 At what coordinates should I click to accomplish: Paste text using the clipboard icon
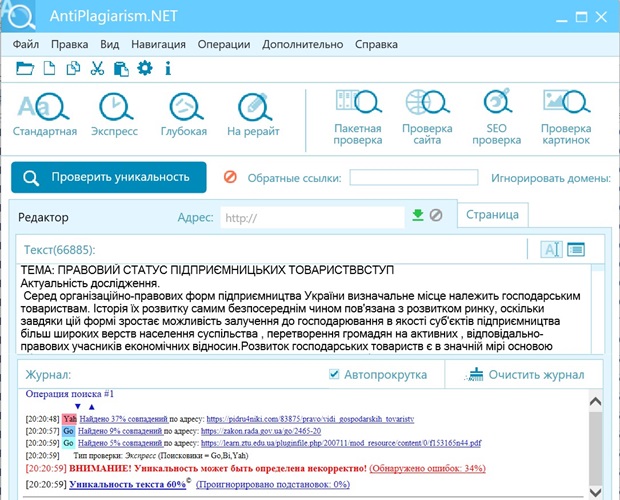pyautogui.click(x=121, y=68)
